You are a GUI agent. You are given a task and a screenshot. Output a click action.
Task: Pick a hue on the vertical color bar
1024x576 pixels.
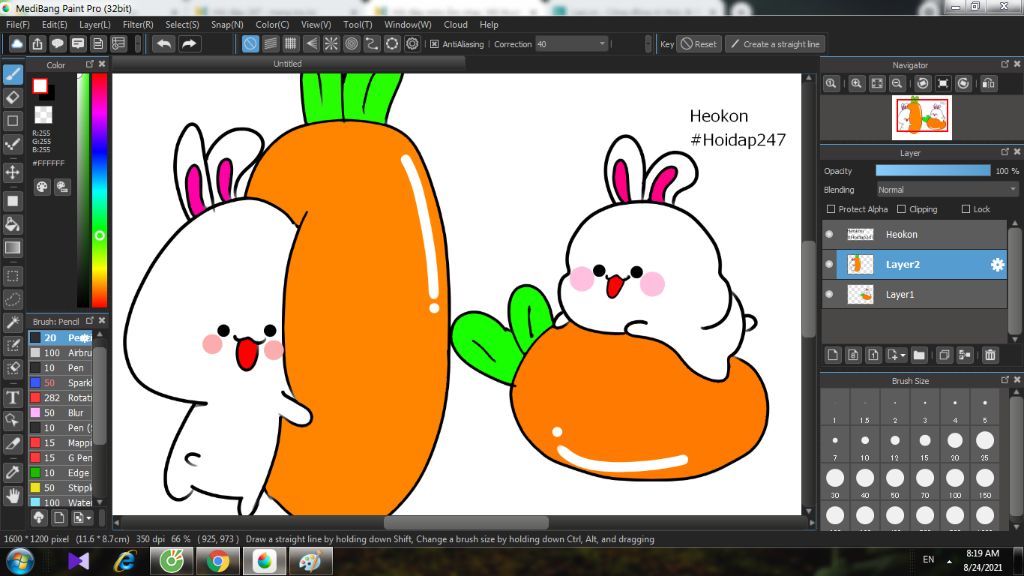point(99,189)
